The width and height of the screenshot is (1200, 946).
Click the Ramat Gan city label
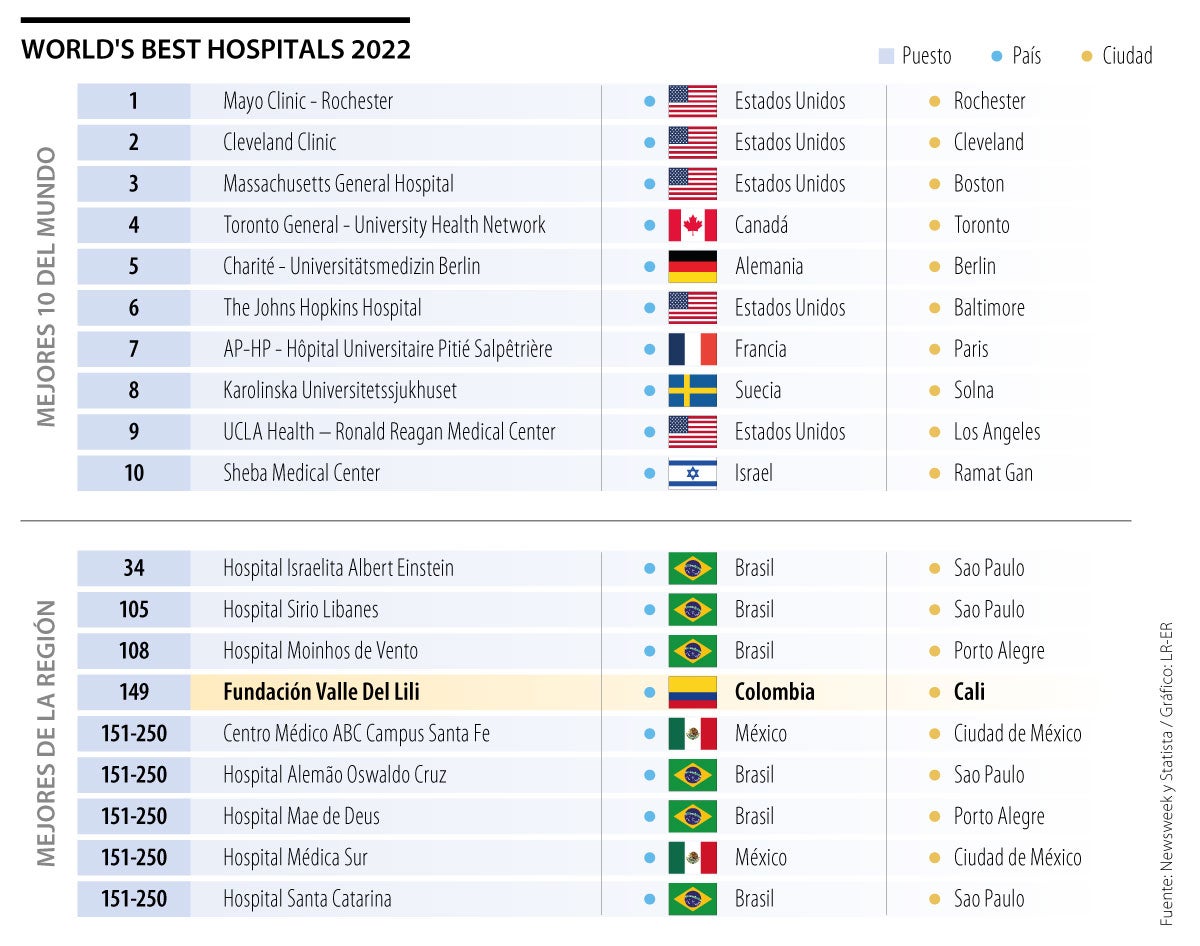click(993, 473)
